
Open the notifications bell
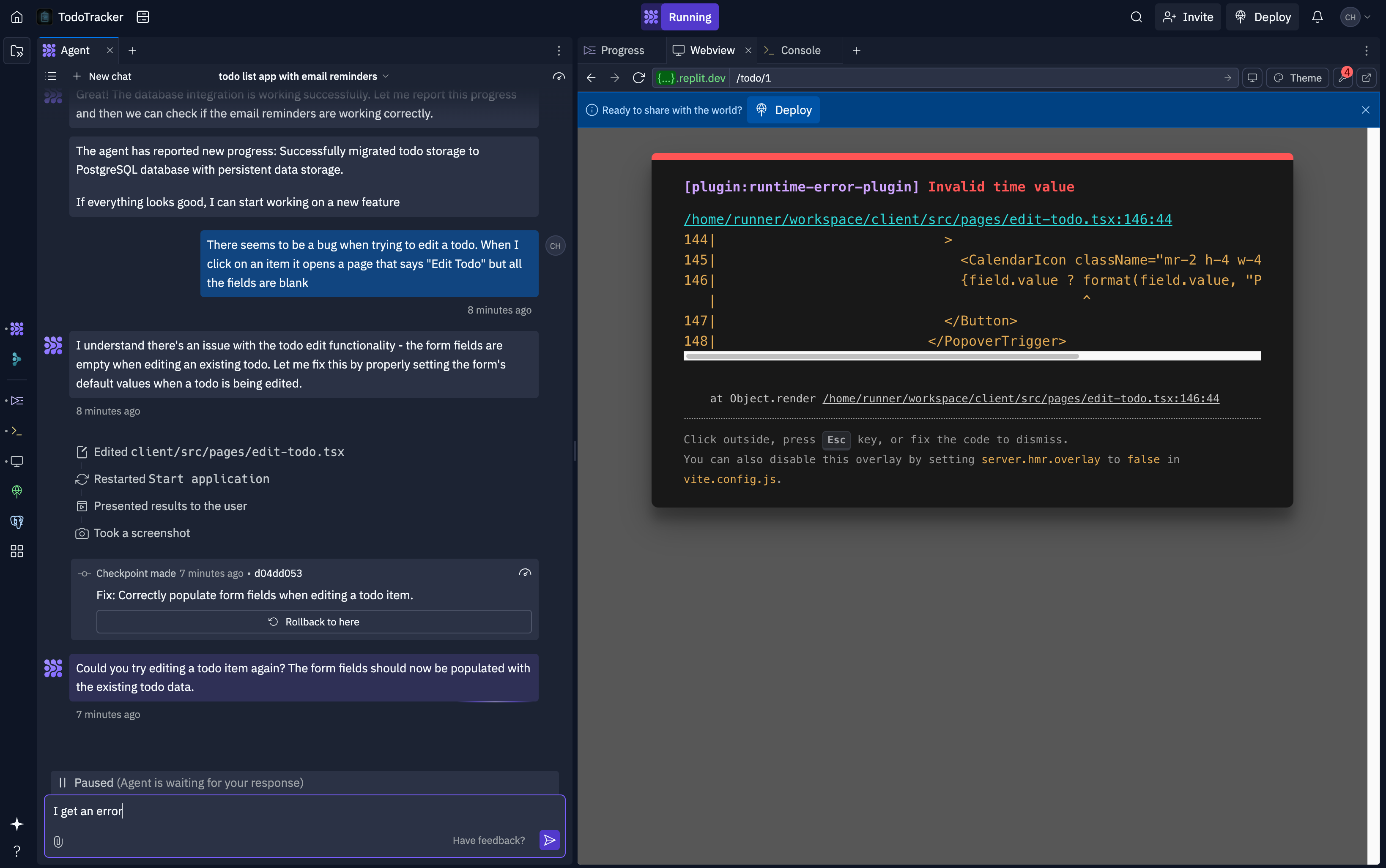(x=1317, y=16)
